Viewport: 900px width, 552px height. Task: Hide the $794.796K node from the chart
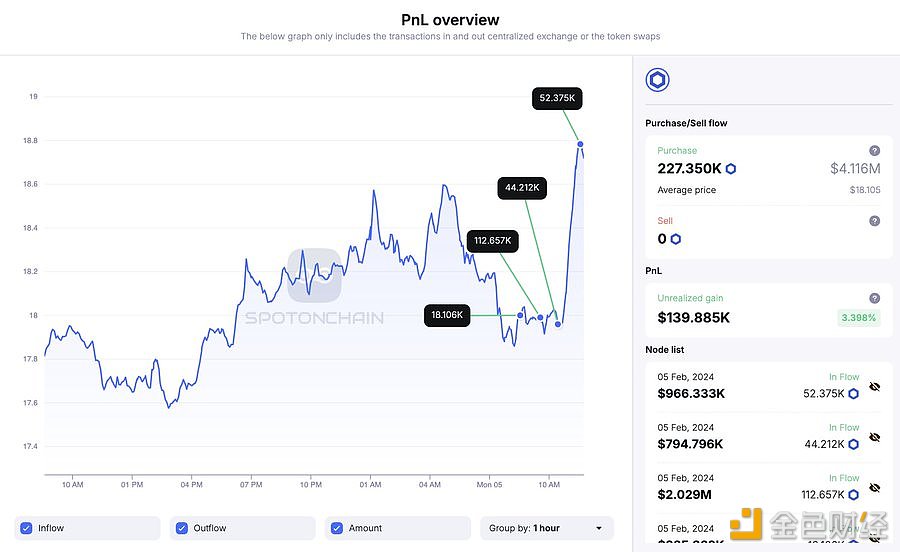pyautogui.click(x=874, y=437)
